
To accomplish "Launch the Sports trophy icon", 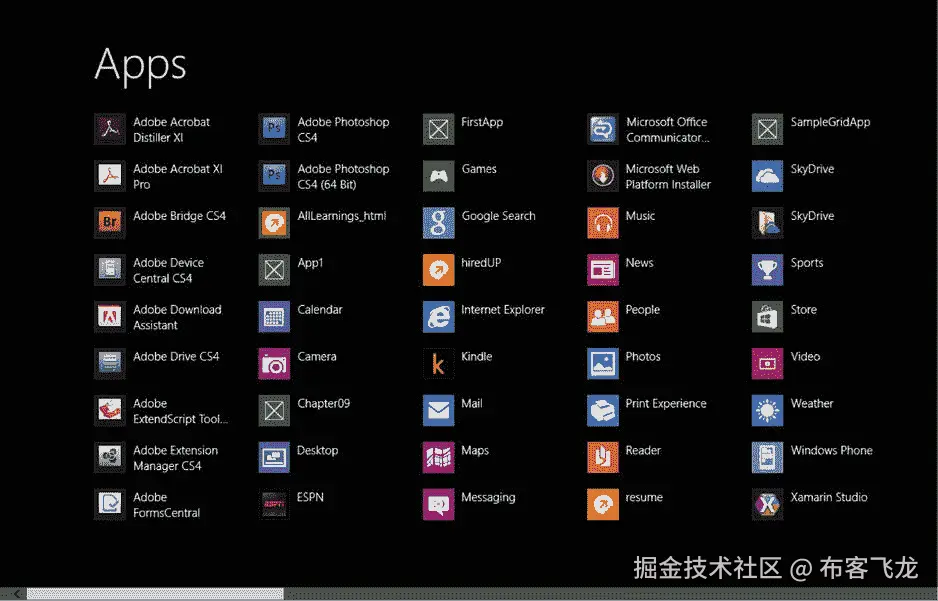I will click(x=768, y=270).
